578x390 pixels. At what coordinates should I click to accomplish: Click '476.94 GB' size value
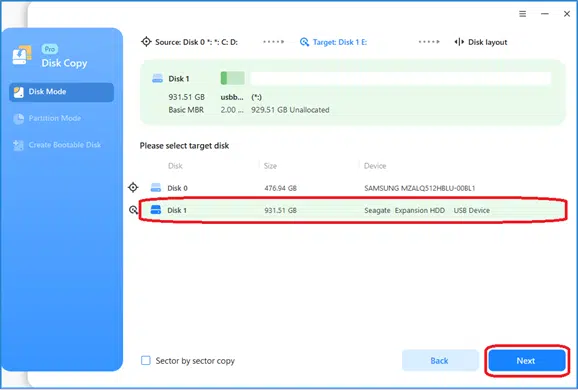pos(281,188)
